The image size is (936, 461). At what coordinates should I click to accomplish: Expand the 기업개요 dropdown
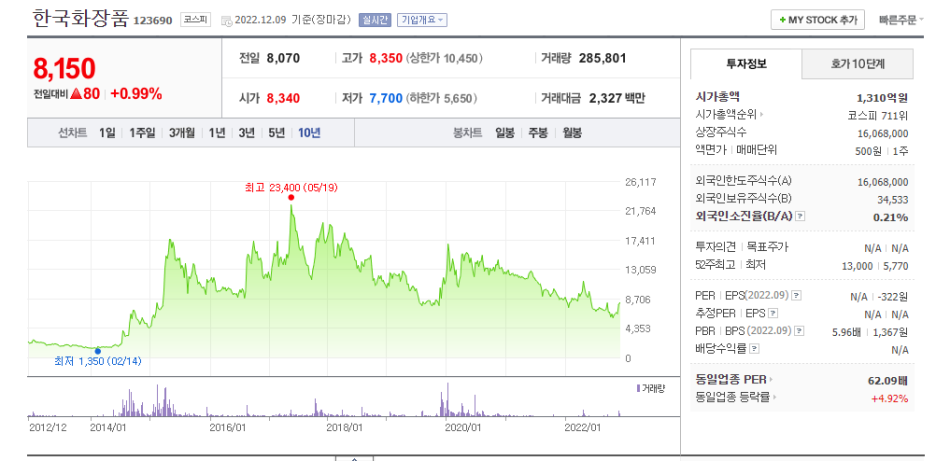click(421, 20)
